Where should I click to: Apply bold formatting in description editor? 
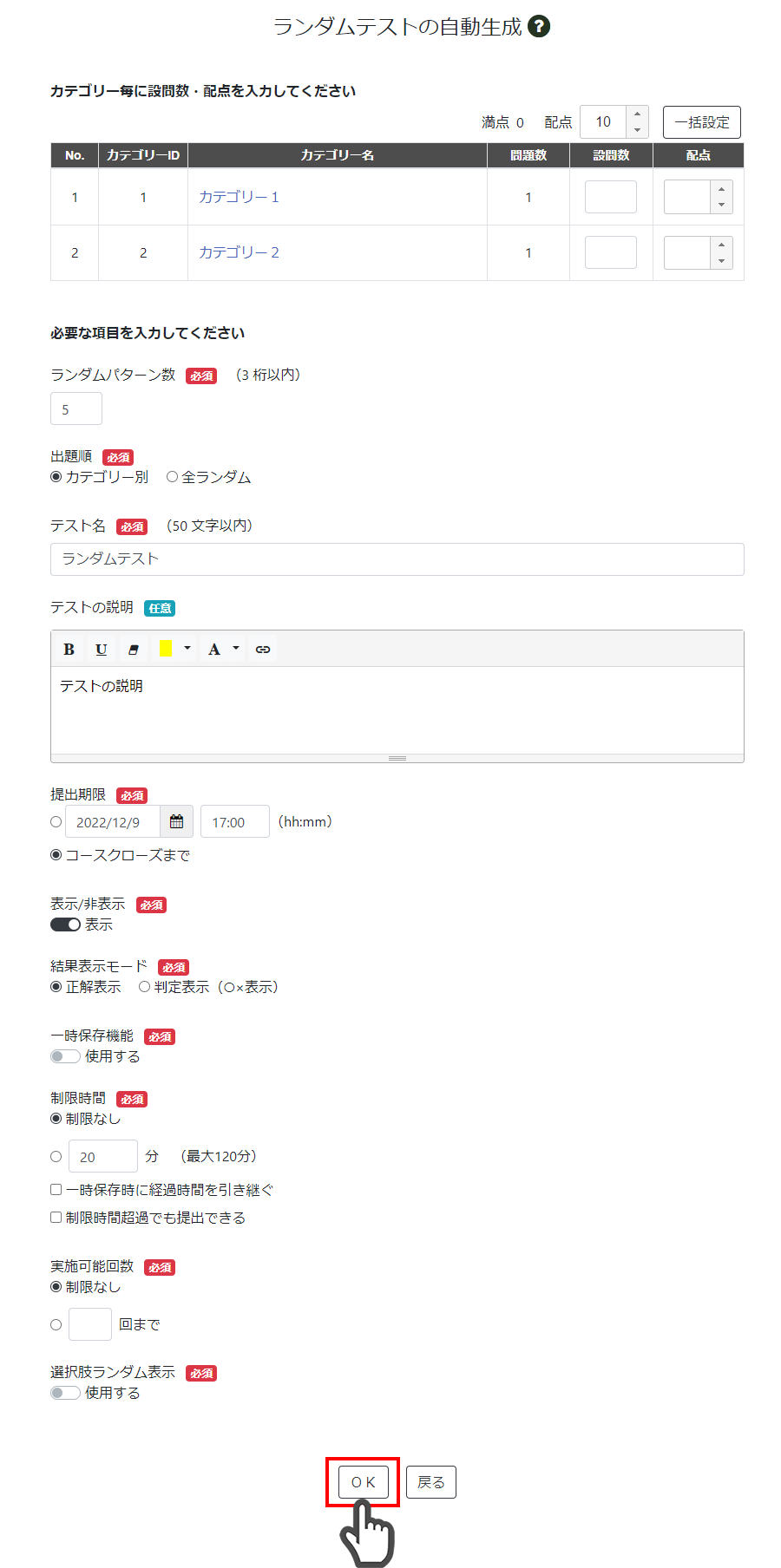pos(69,649)
